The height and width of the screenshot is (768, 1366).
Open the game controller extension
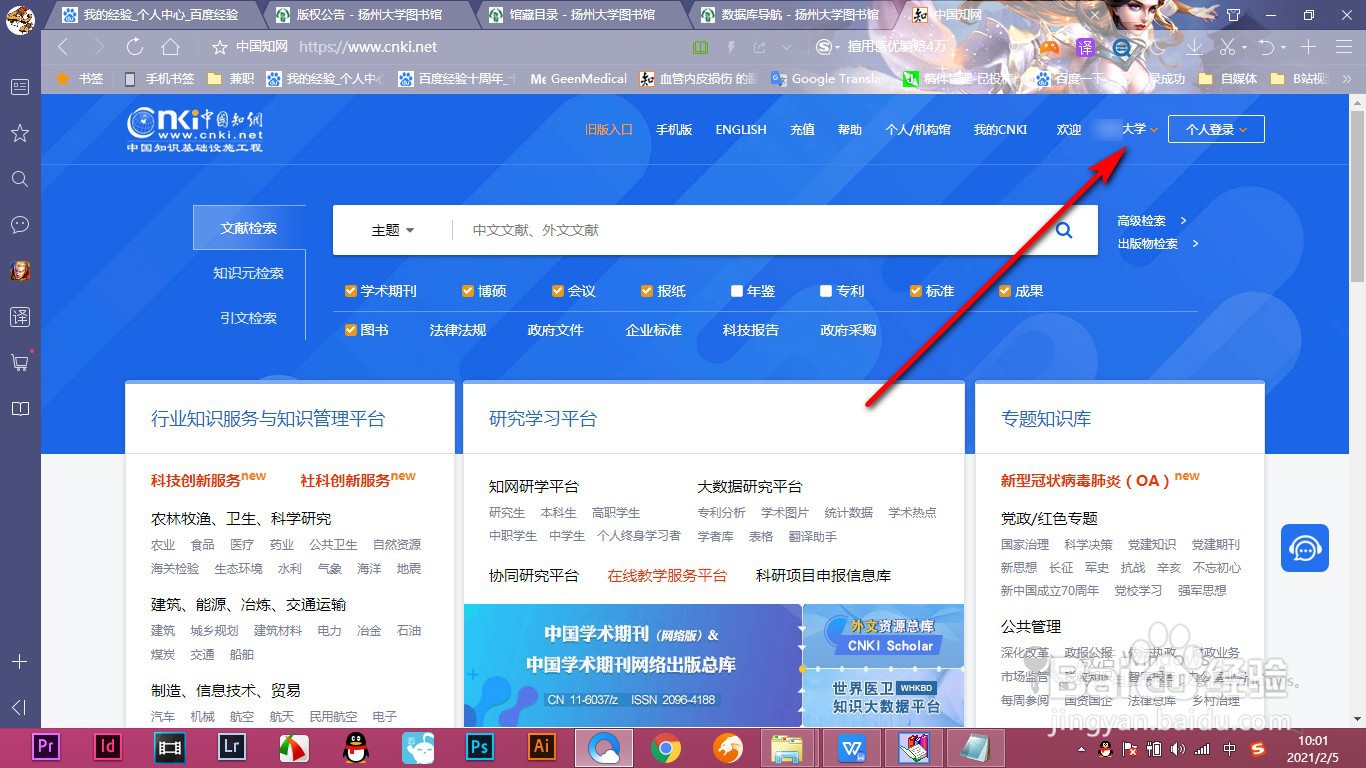(x=1049, y=47)
